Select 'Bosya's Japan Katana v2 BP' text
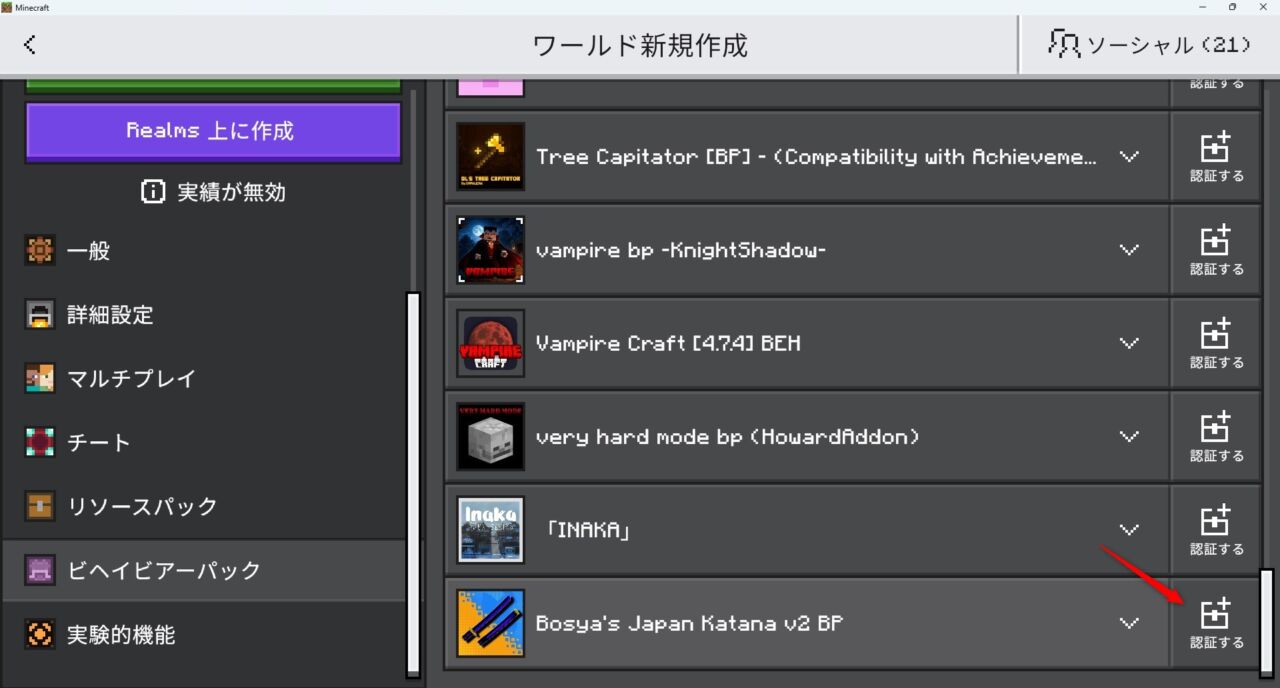The width and height of the screenshot is (1280, 688). coord(689,623)
